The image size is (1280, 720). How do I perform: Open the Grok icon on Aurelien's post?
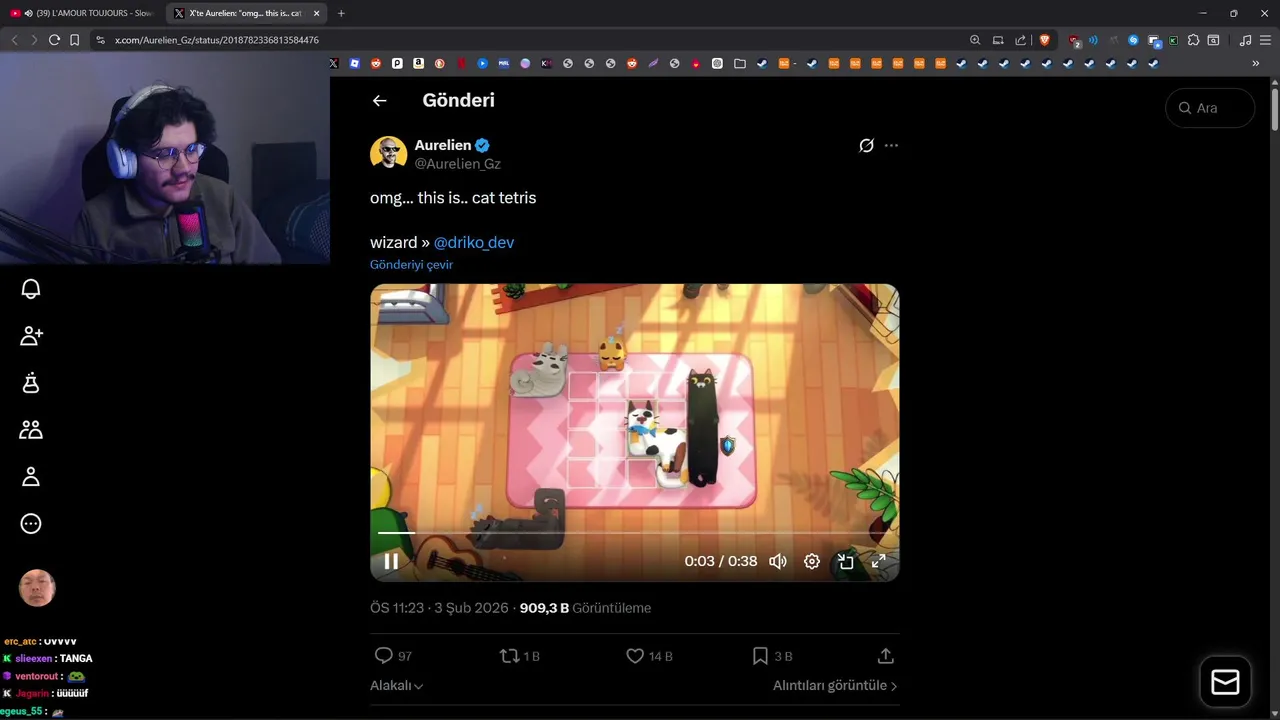(x=866, y=145)
